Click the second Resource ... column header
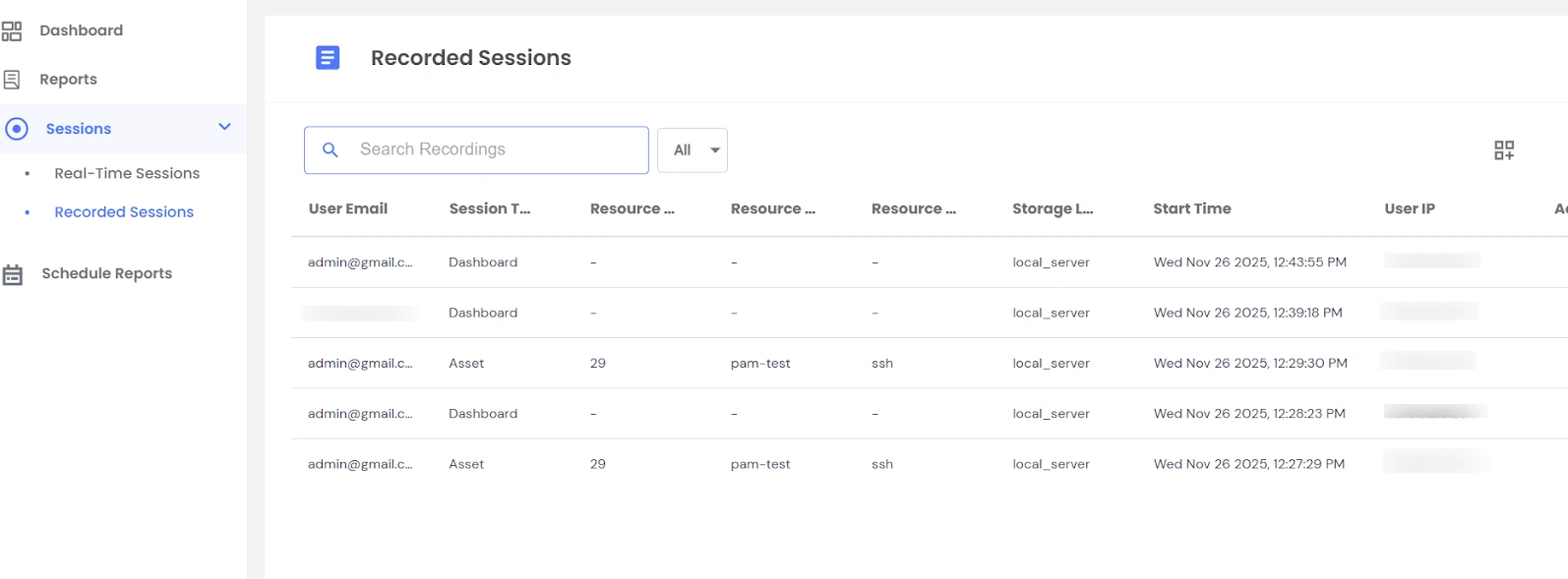 point(772,208)
